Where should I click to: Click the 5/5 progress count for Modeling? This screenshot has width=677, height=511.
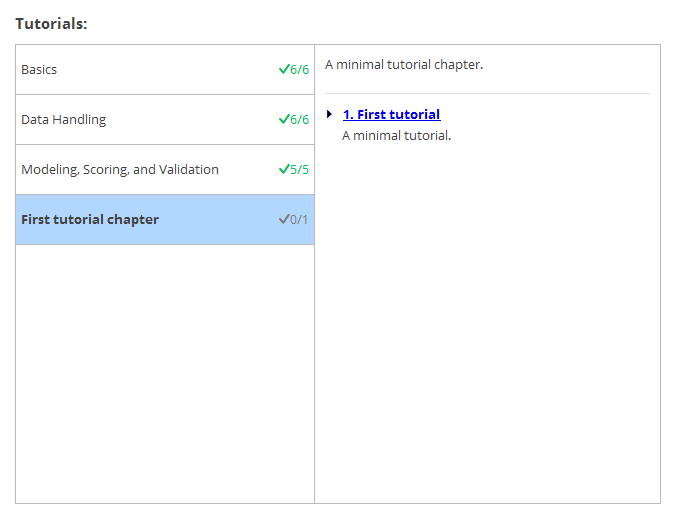(x=300, y=170)
